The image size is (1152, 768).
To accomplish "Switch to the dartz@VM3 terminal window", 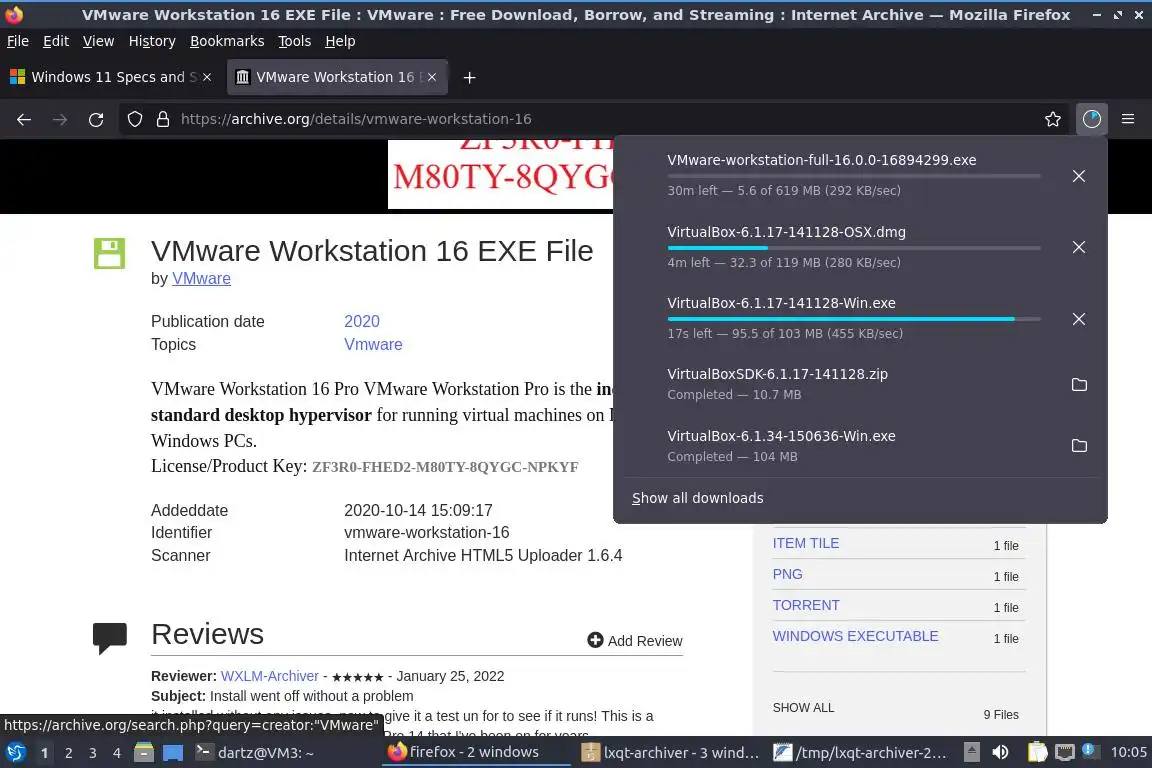I will [x=284, y=753].
